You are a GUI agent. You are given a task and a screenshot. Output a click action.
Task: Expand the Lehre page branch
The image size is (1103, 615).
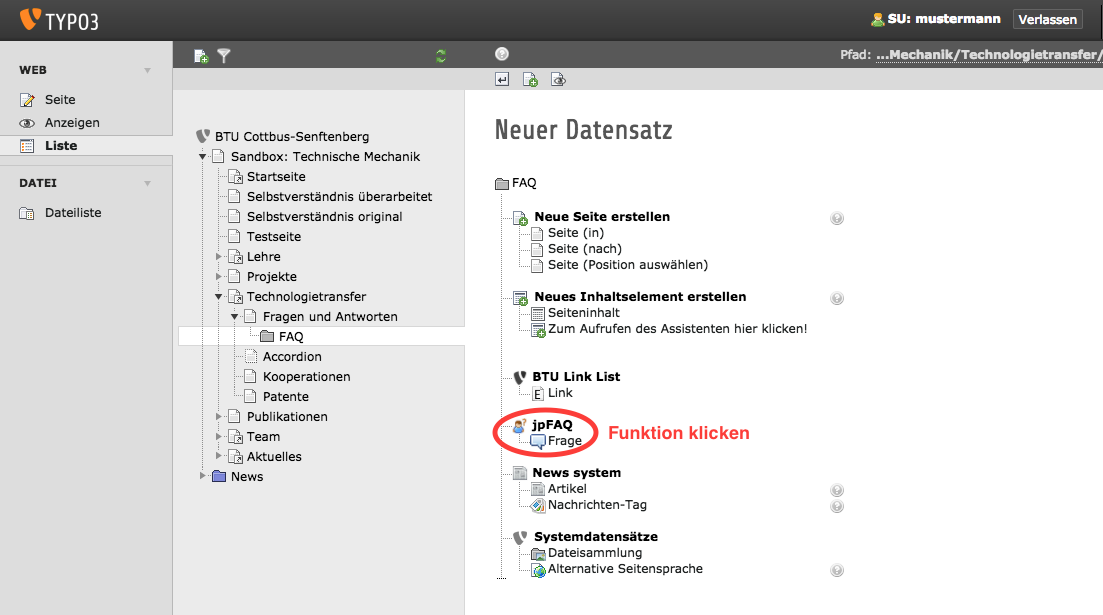(219, 257)
